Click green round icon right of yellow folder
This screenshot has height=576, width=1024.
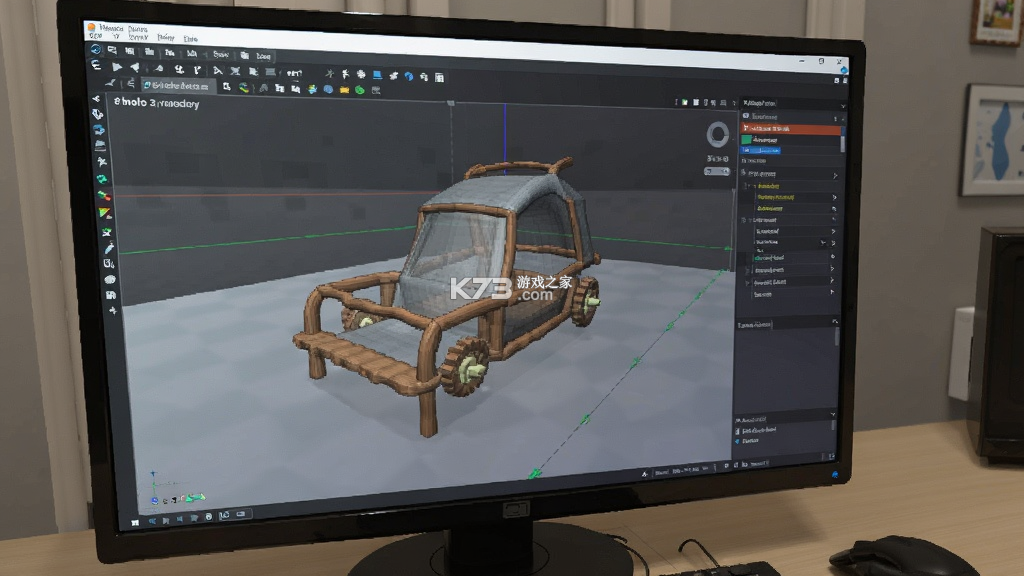360,90
